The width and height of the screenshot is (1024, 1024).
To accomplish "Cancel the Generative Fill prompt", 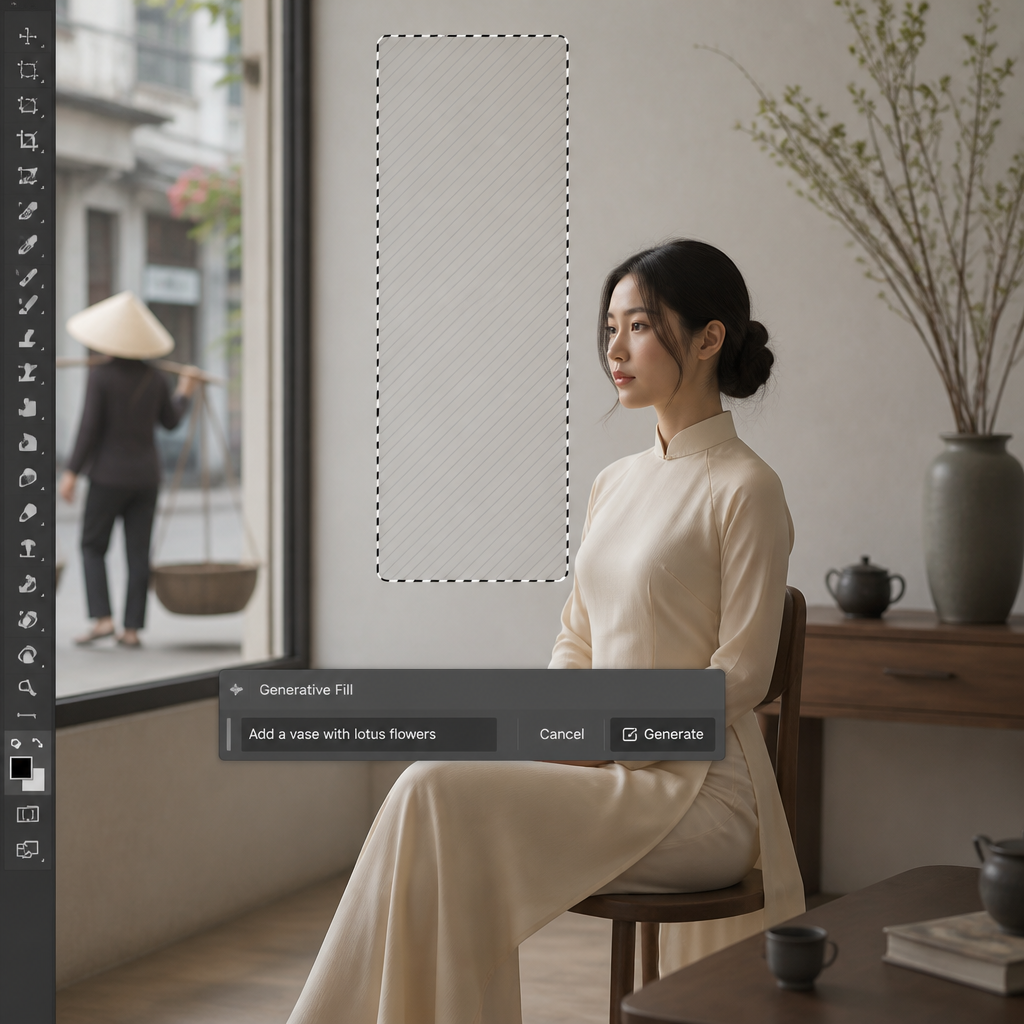I will pos(562,734).
